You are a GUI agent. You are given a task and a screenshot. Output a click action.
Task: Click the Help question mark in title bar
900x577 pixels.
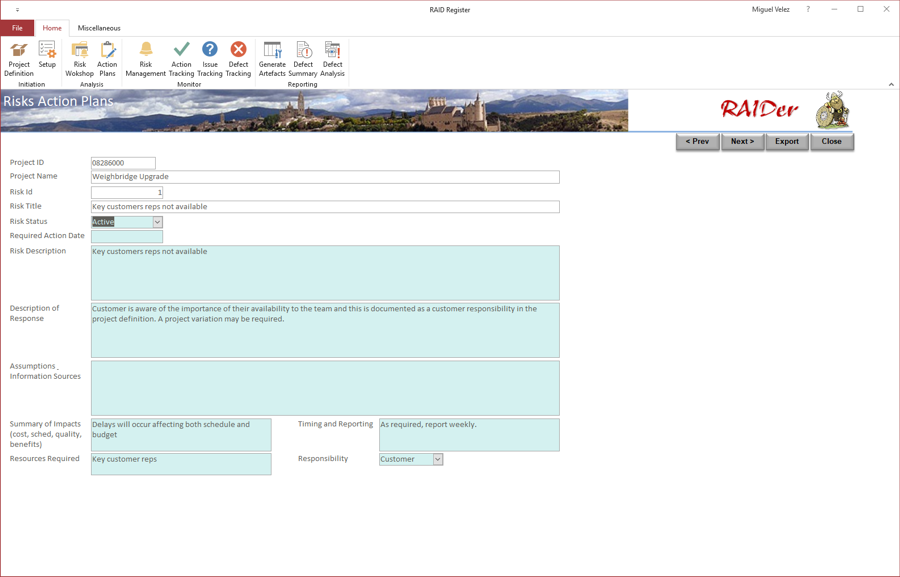pyautogui.click(x=808, y=9)
